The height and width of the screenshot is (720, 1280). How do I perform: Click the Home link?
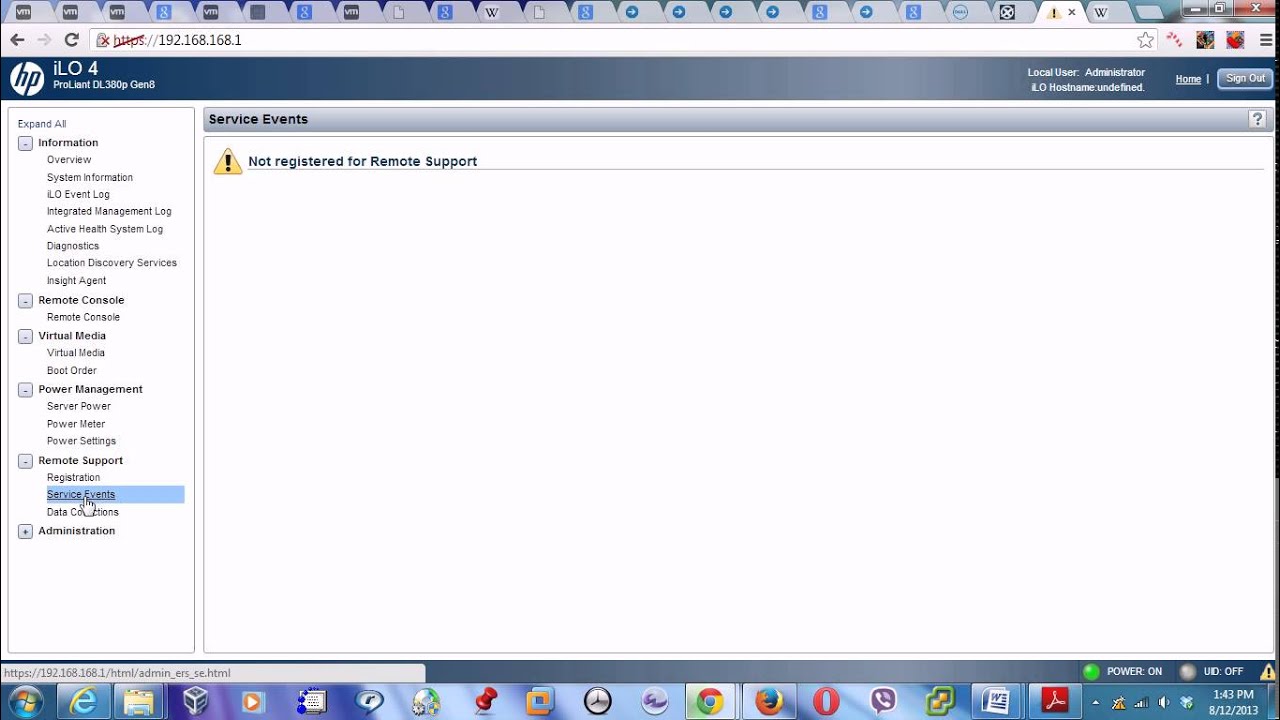(1188, 79)
